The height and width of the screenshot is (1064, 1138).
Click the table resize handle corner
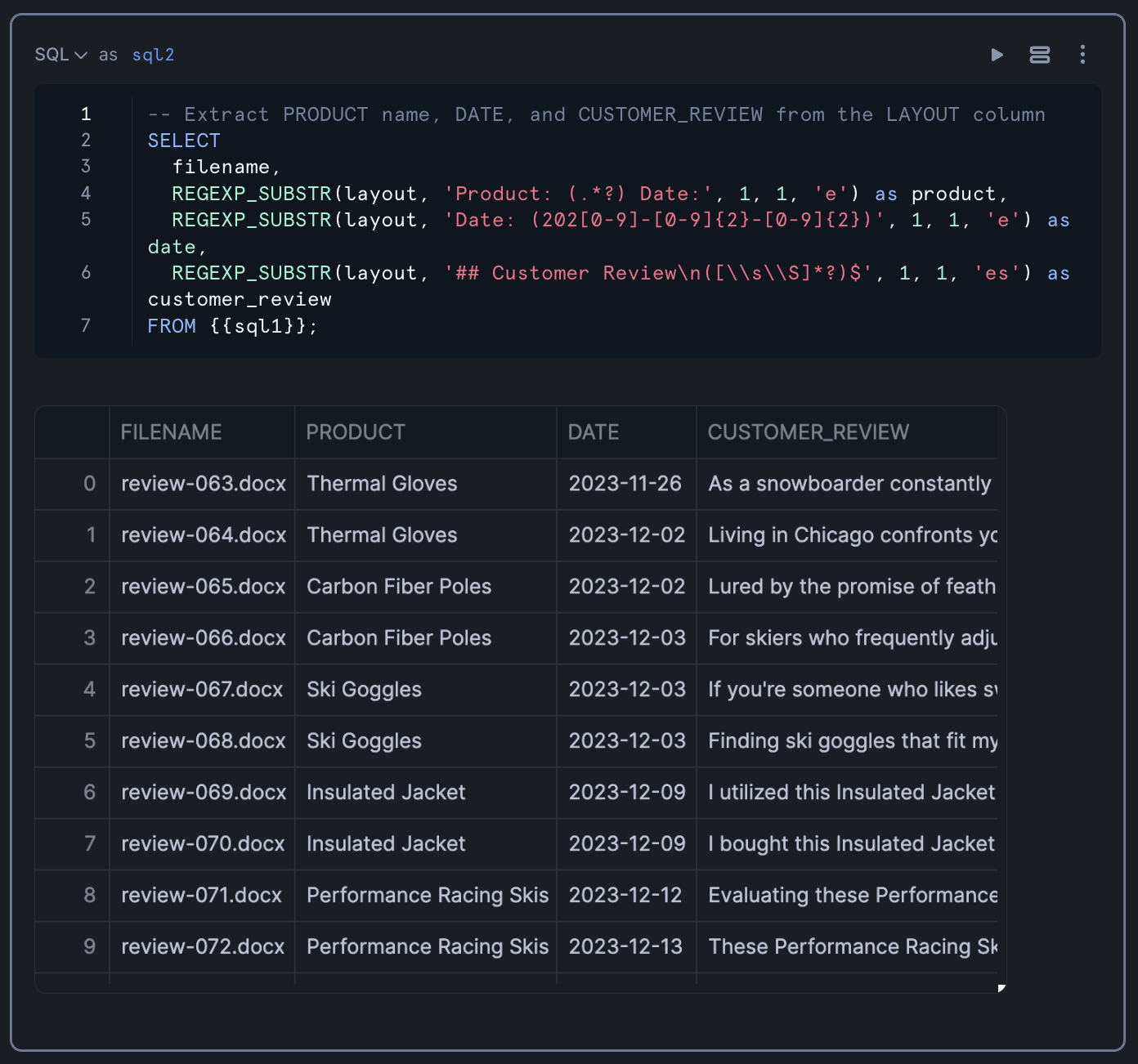click(x=1001, y=988)
